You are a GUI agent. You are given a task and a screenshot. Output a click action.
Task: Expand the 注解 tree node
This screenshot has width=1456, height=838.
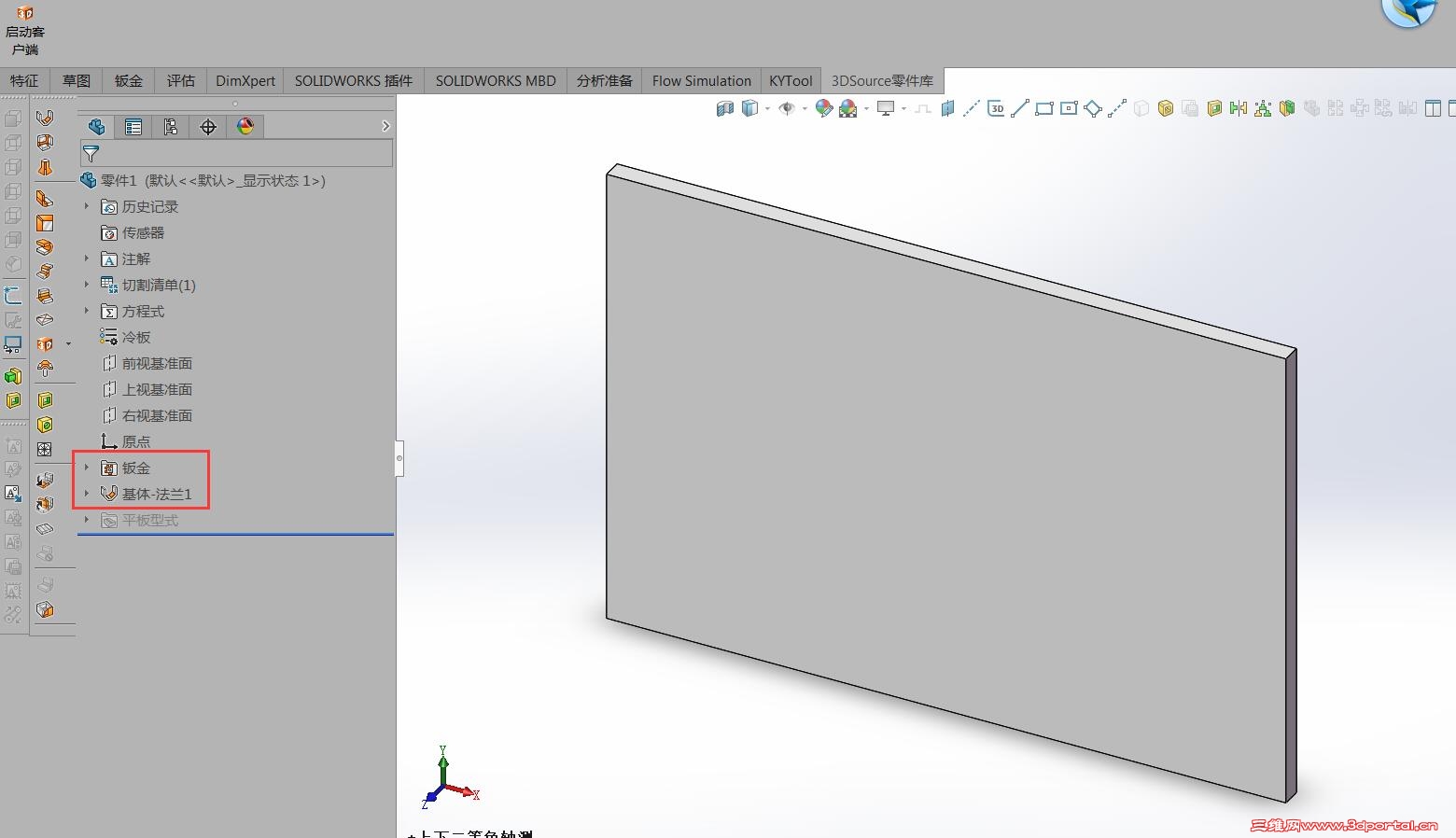coord(87,258)
